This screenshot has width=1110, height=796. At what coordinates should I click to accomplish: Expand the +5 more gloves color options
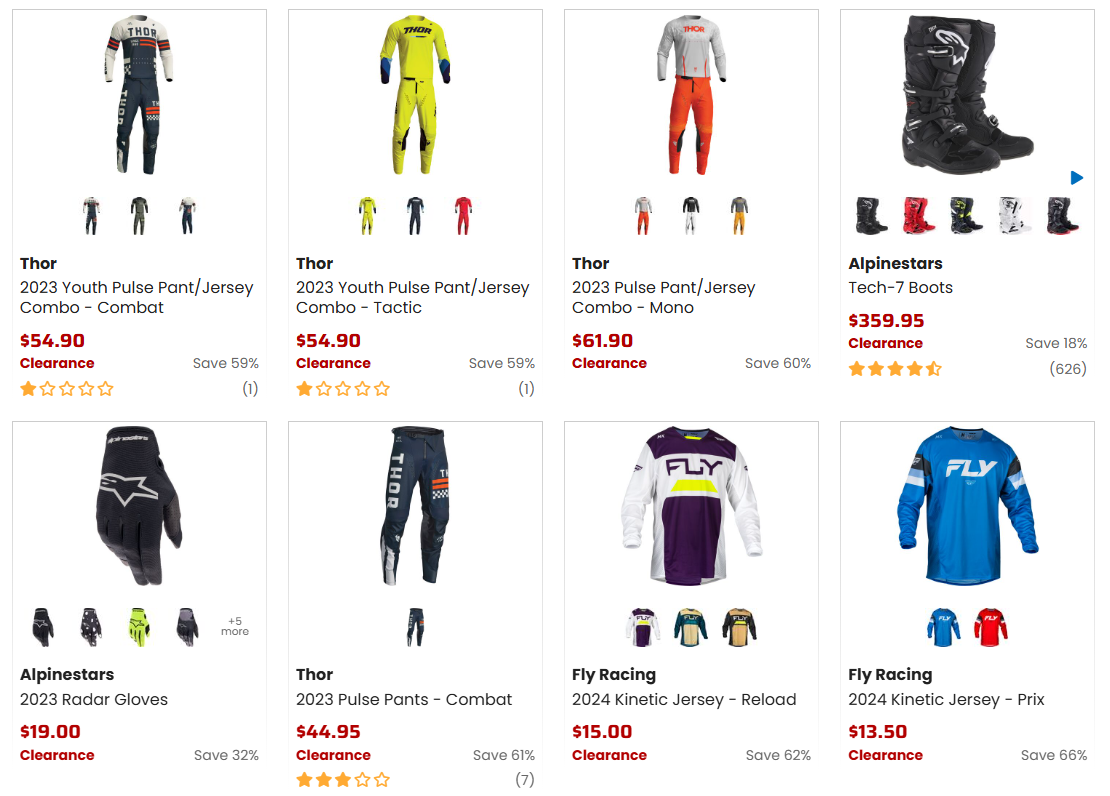(234, 624)
